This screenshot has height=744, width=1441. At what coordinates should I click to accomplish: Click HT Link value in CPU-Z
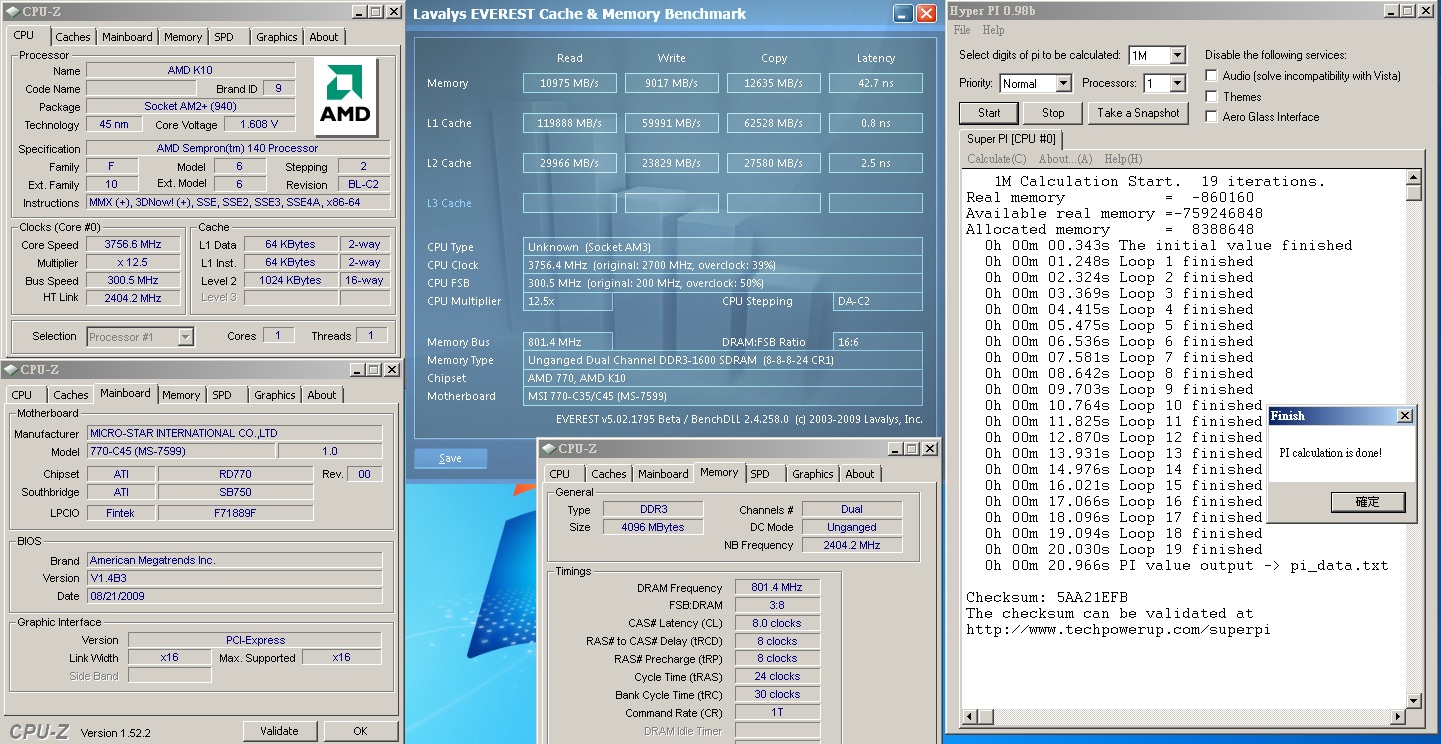133,298
